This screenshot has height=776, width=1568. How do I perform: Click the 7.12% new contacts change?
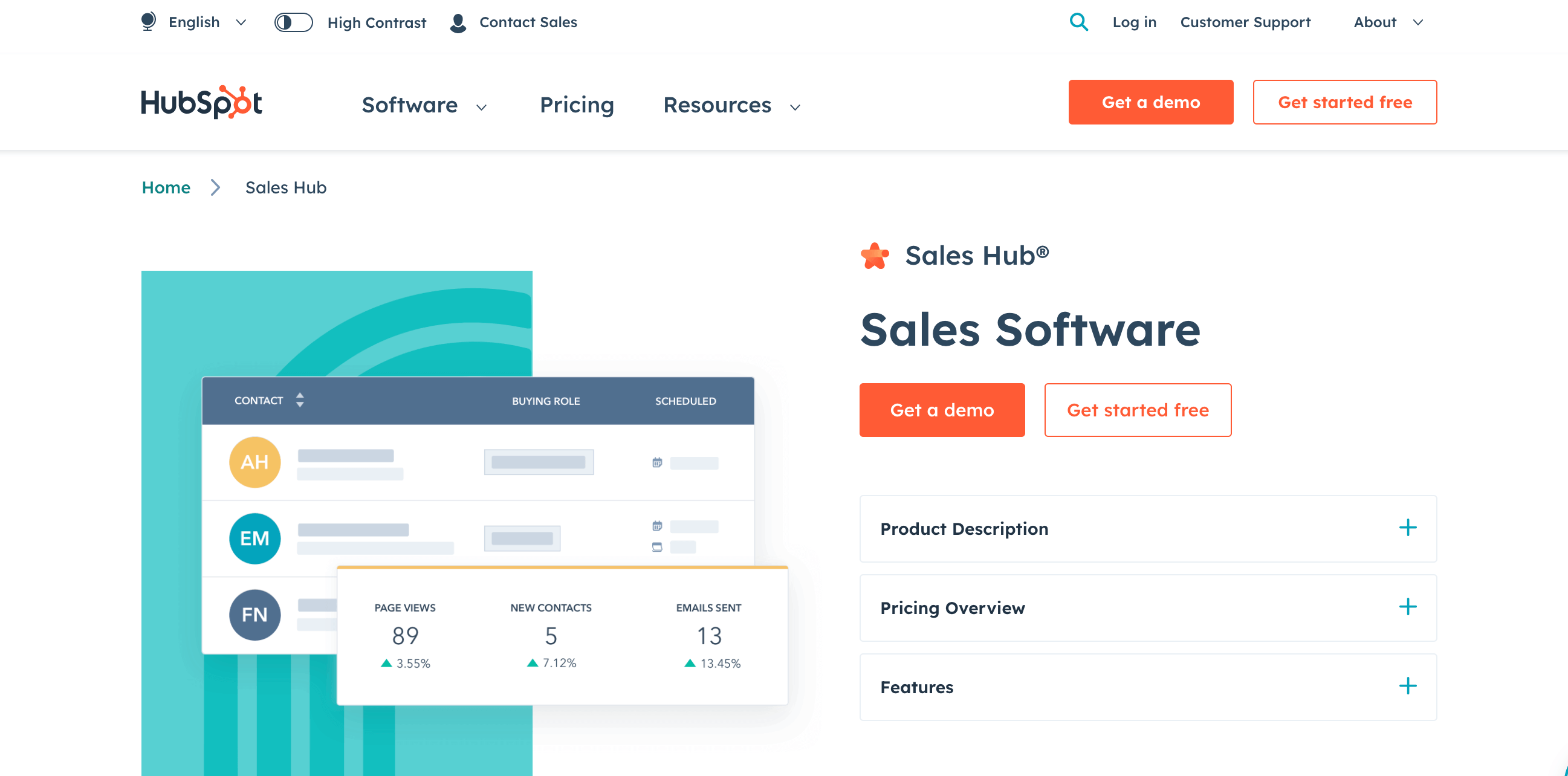pyautogui.click(x=551, y=663)
